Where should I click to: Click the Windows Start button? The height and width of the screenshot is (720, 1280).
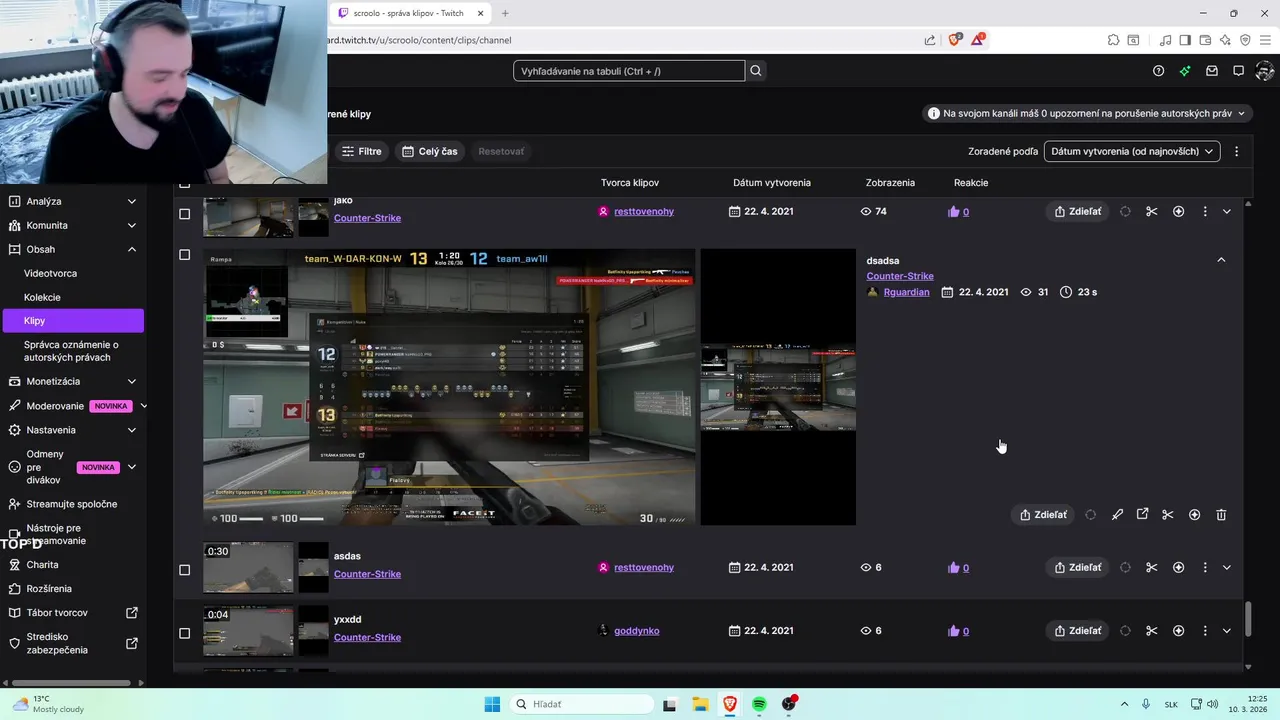492,704
